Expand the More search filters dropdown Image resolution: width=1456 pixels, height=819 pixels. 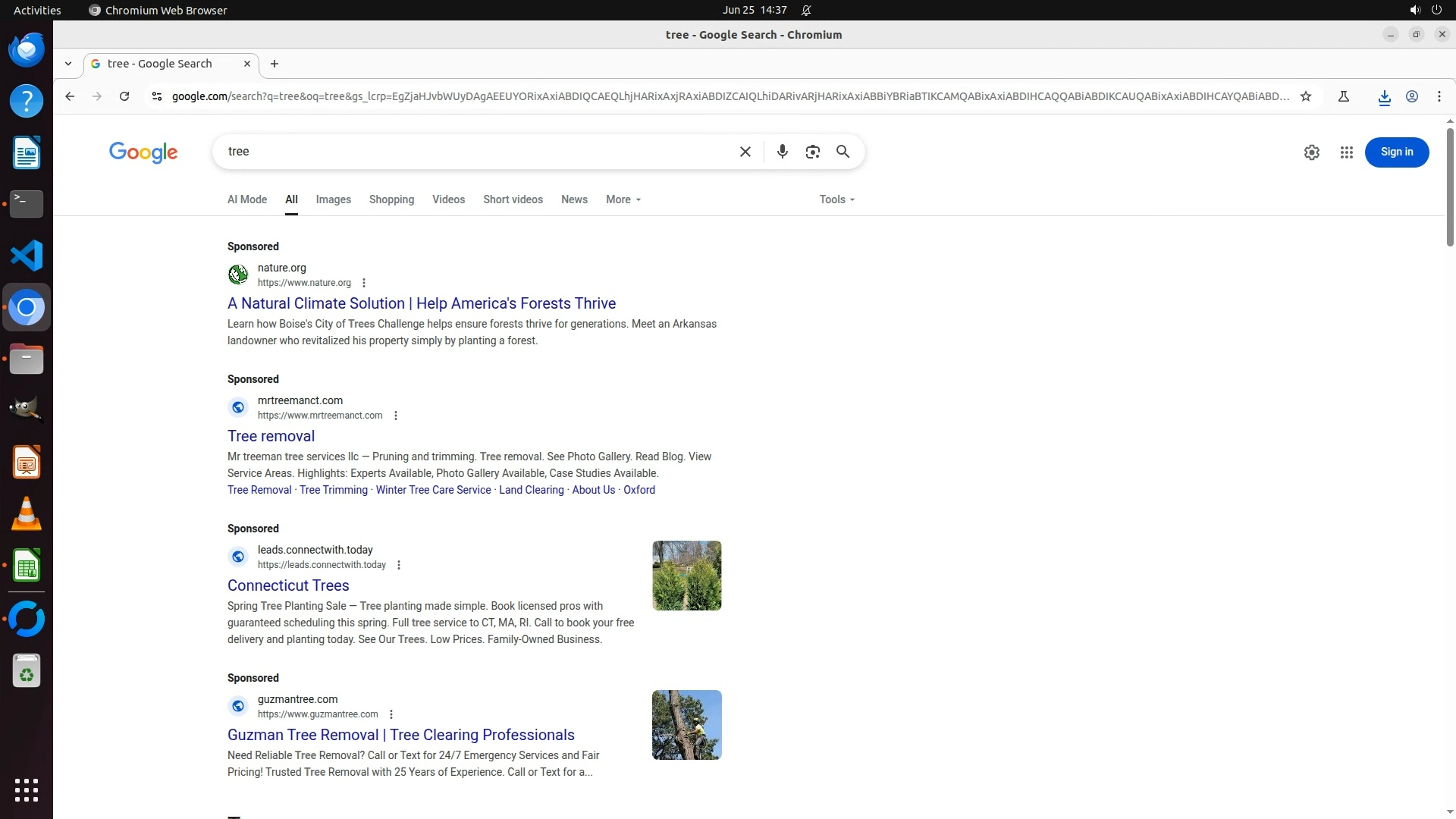coord(623,199)
